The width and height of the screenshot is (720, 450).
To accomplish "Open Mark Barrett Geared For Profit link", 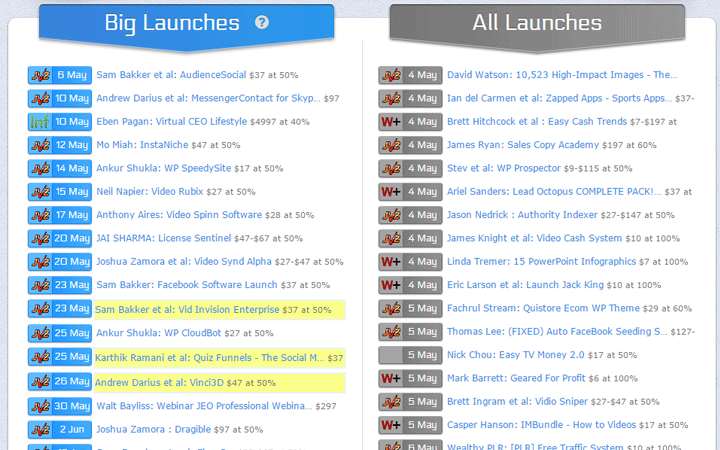I will coord(517,378).
